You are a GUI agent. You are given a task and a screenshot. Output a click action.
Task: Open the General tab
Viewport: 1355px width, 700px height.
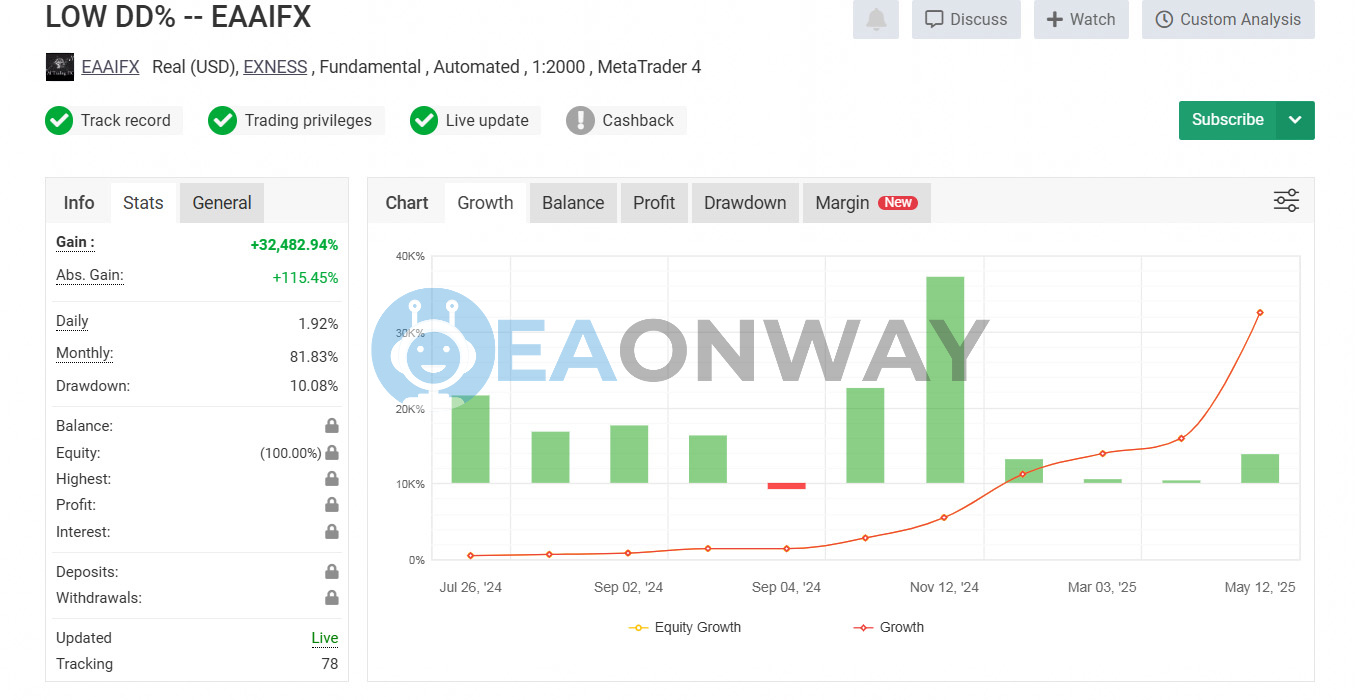pyautogui.click(x=222, y=203)
